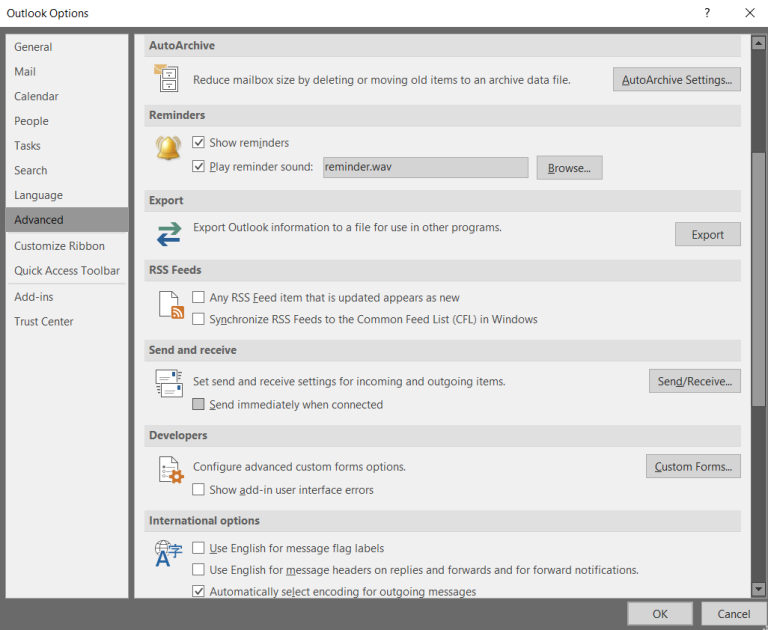
Task: Click 'Export Outlook information to a file' text
Action: click(x=347, y=227)
